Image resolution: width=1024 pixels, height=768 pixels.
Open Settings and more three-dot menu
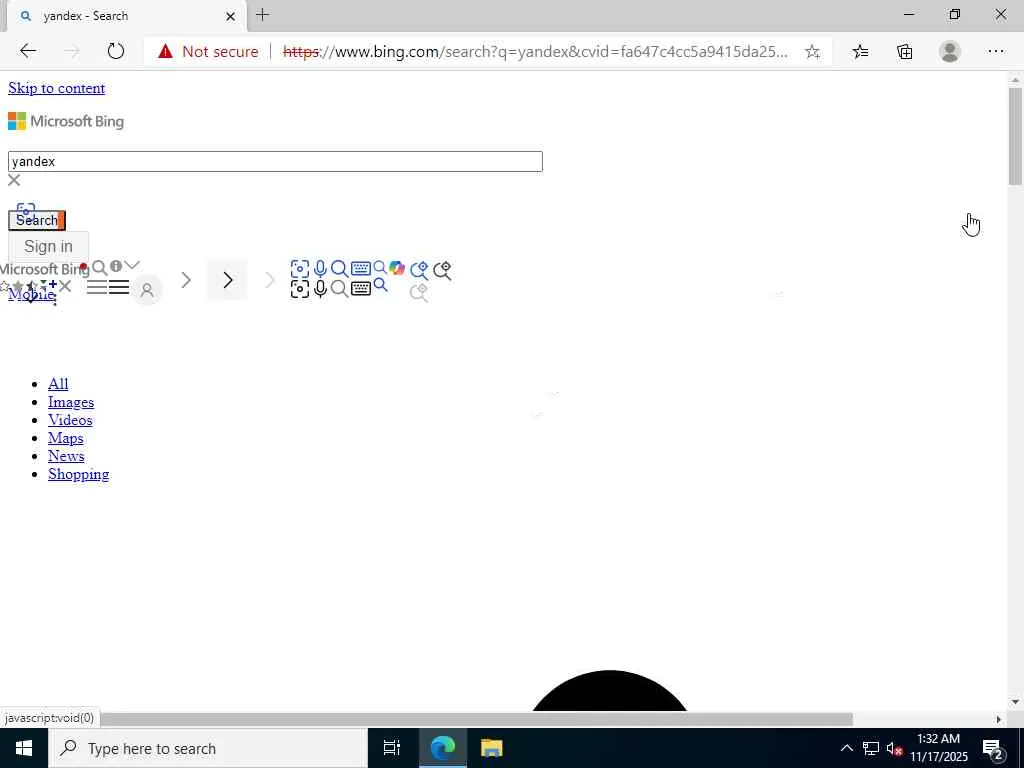pos(995,51)
